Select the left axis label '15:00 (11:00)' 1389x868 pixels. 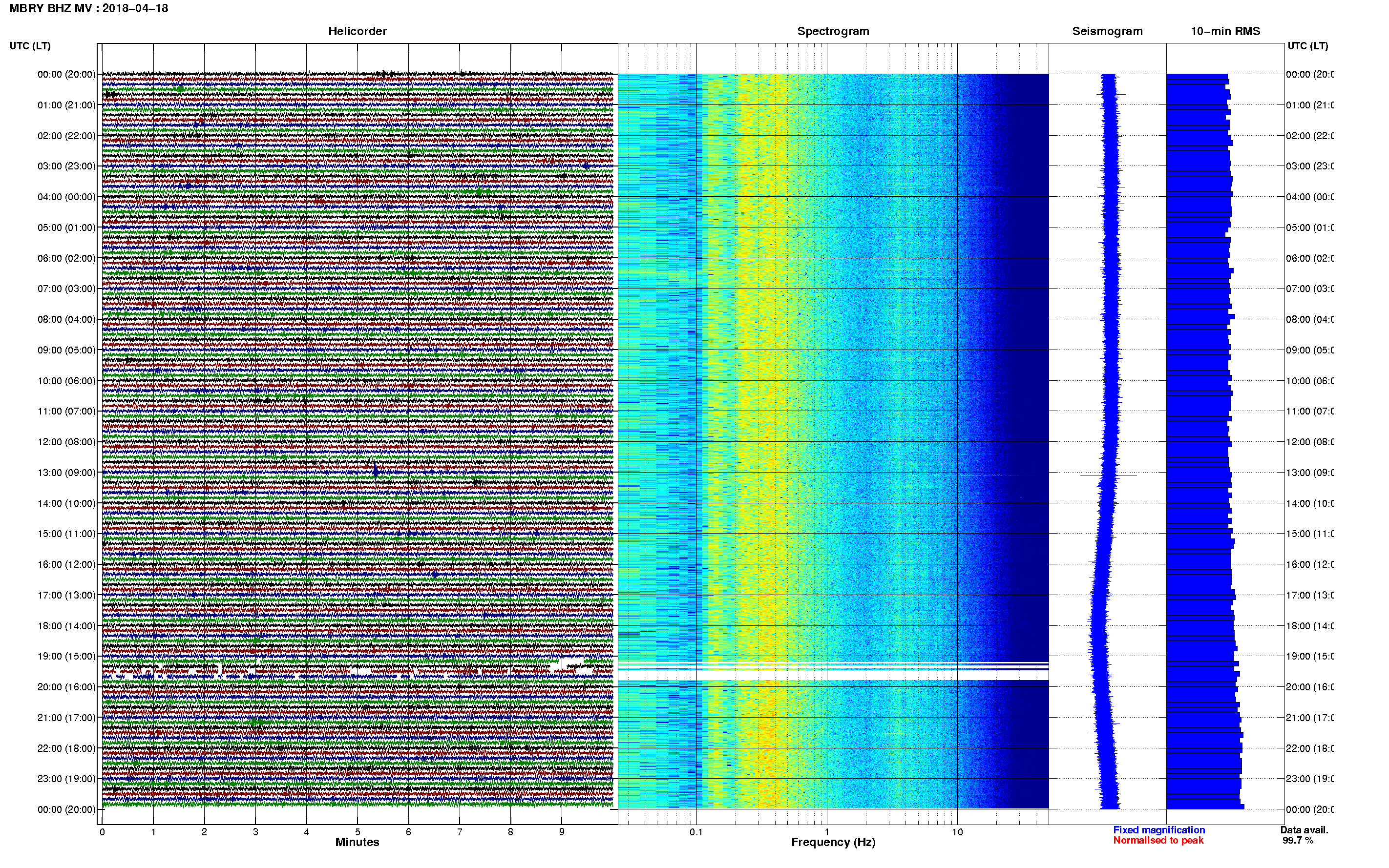point(66,534)
